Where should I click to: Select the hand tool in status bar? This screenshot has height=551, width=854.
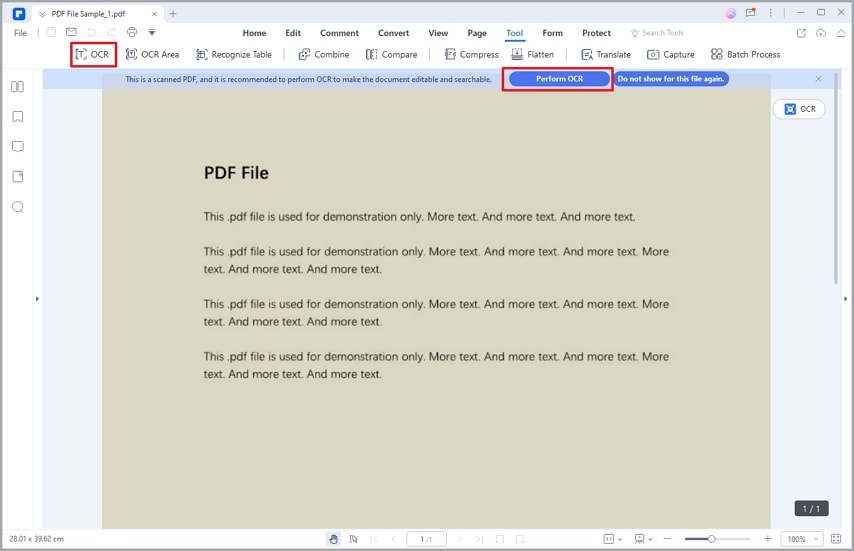(x=333, y=539)
